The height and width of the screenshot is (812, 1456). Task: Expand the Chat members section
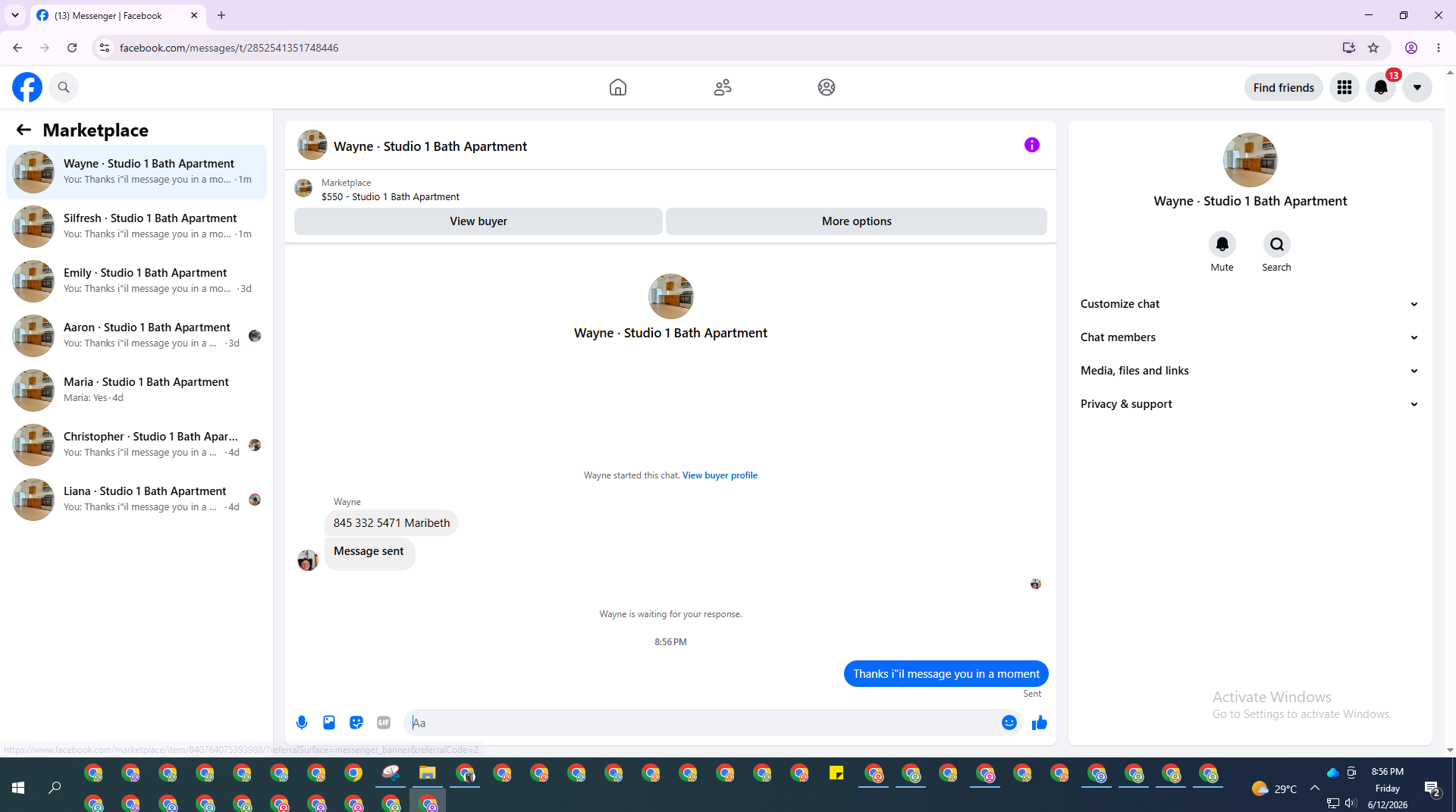[x=1250, y=337]
